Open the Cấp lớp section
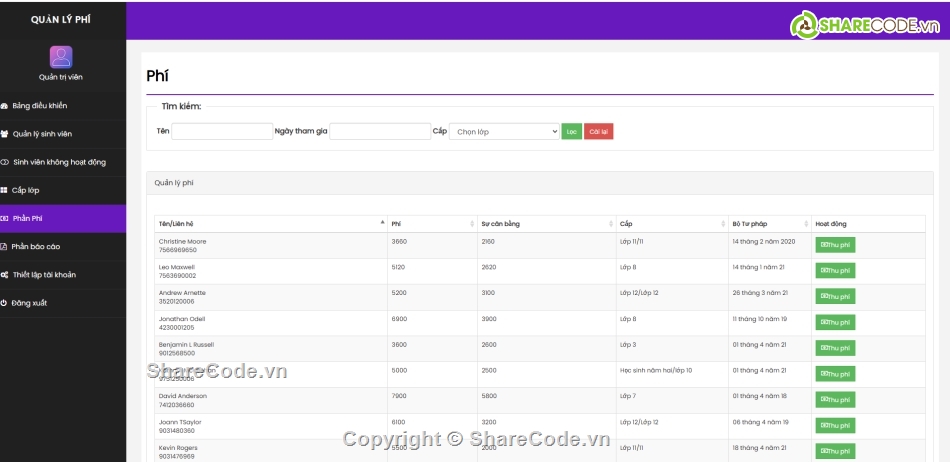Image resolution: width=950 pixels, height=462 pixels. click(x=63, y=190)
